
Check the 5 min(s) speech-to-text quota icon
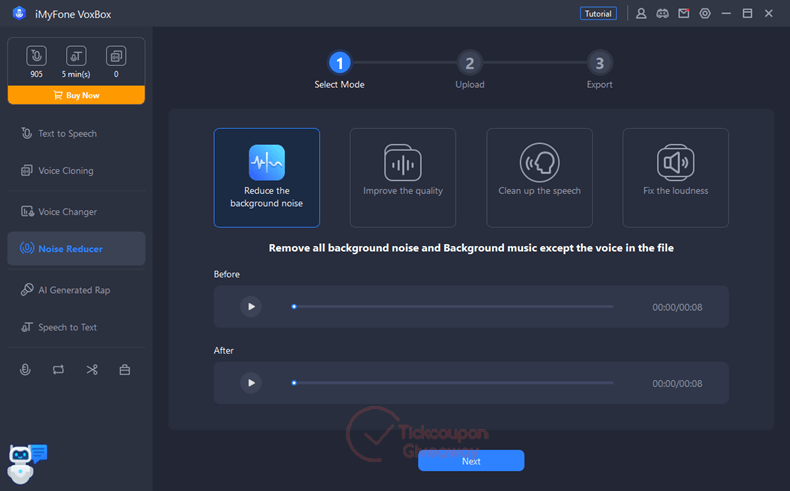[x=76, y=56]
